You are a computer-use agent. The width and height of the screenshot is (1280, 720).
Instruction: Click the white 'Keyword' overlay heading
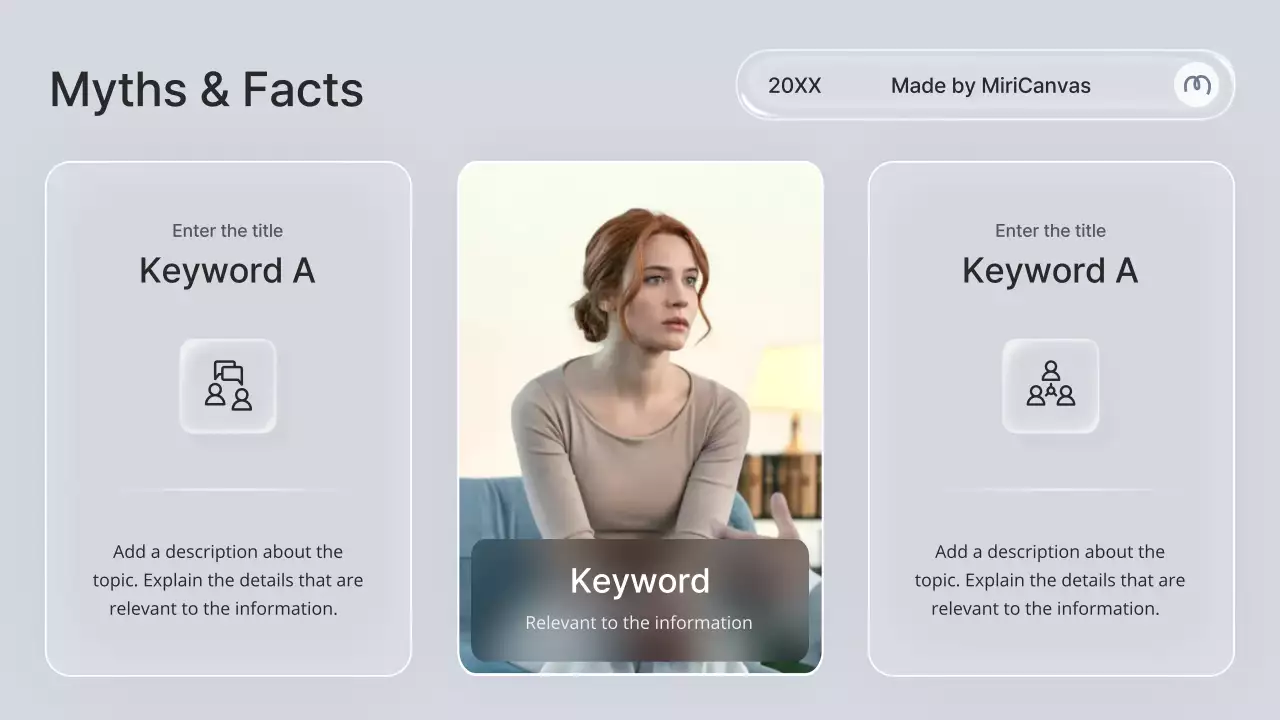coord(640,581)
